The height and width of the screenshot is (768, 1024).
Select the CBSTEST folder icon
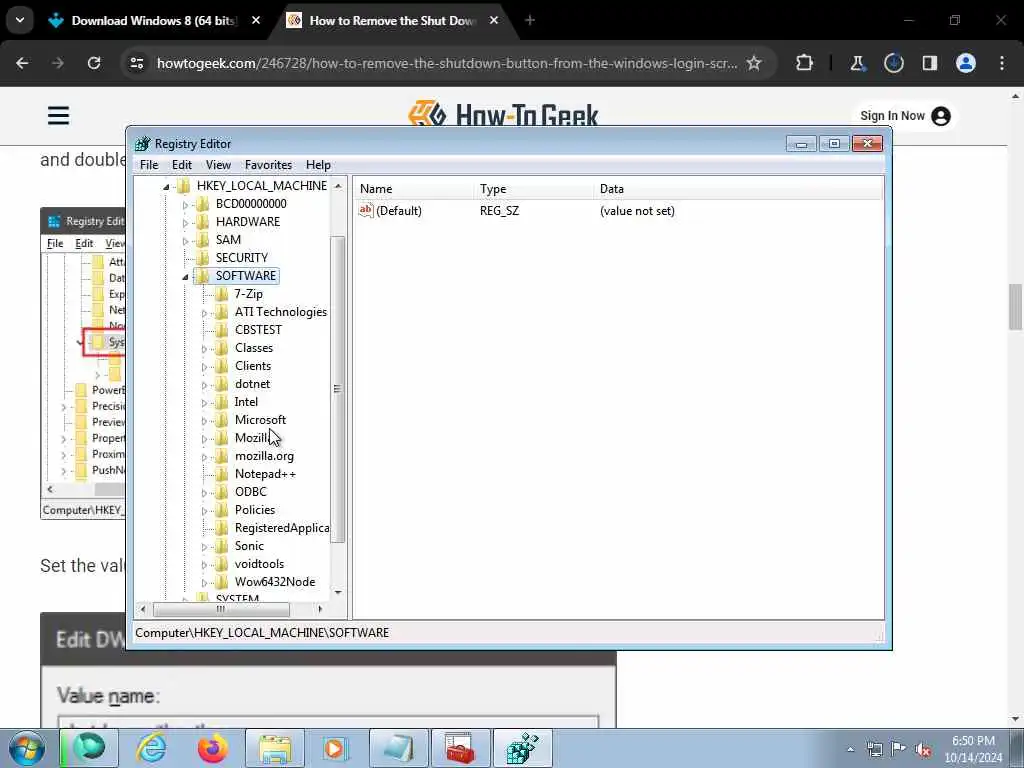222,330
